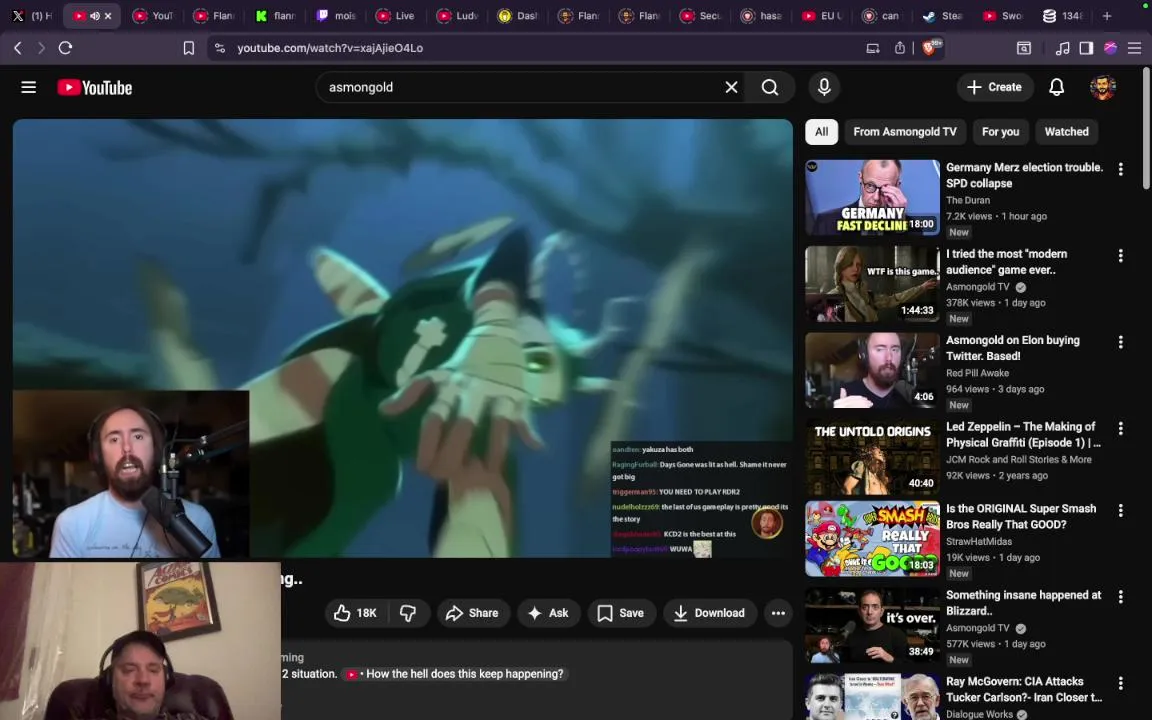The image size is (1152, 720).
Task: Focus the browser address bar URL
Action: point(330,48)
